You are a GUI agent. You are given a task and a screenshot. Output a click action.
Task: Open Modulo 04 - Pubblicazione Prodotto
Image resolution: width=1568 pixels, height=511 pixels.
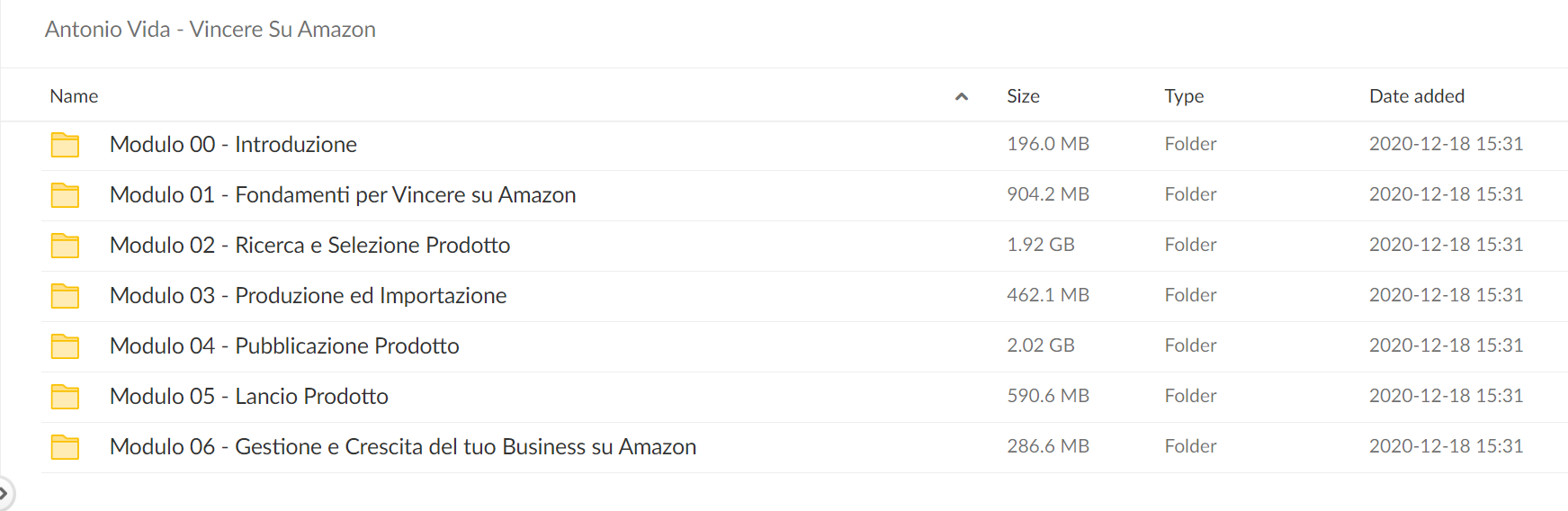tap(284, 346)
